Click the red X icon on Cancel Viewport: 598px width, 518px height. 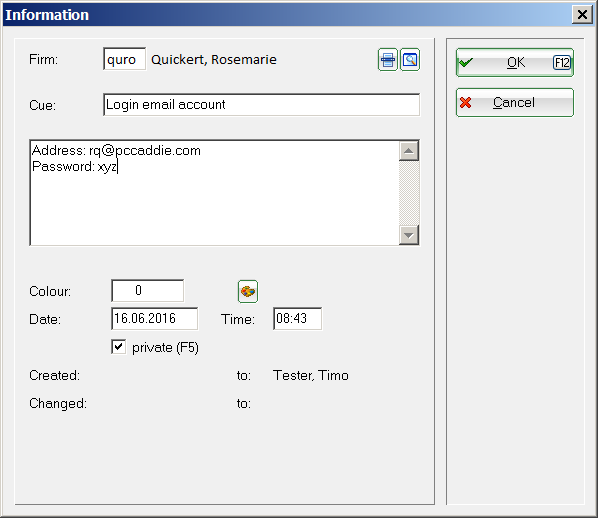click(465, 103)
